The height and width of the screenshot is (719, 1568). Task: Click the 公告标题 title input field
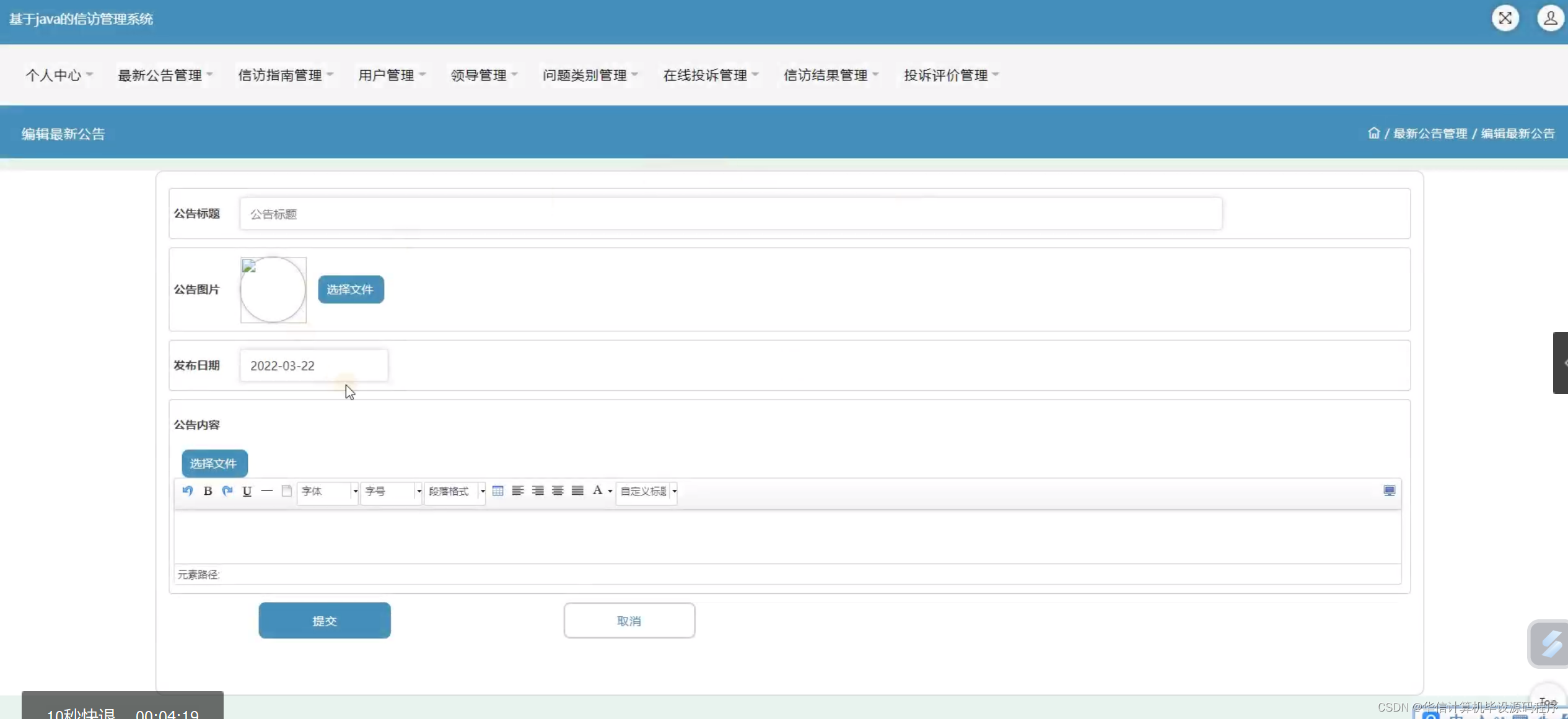click(730, 214)
